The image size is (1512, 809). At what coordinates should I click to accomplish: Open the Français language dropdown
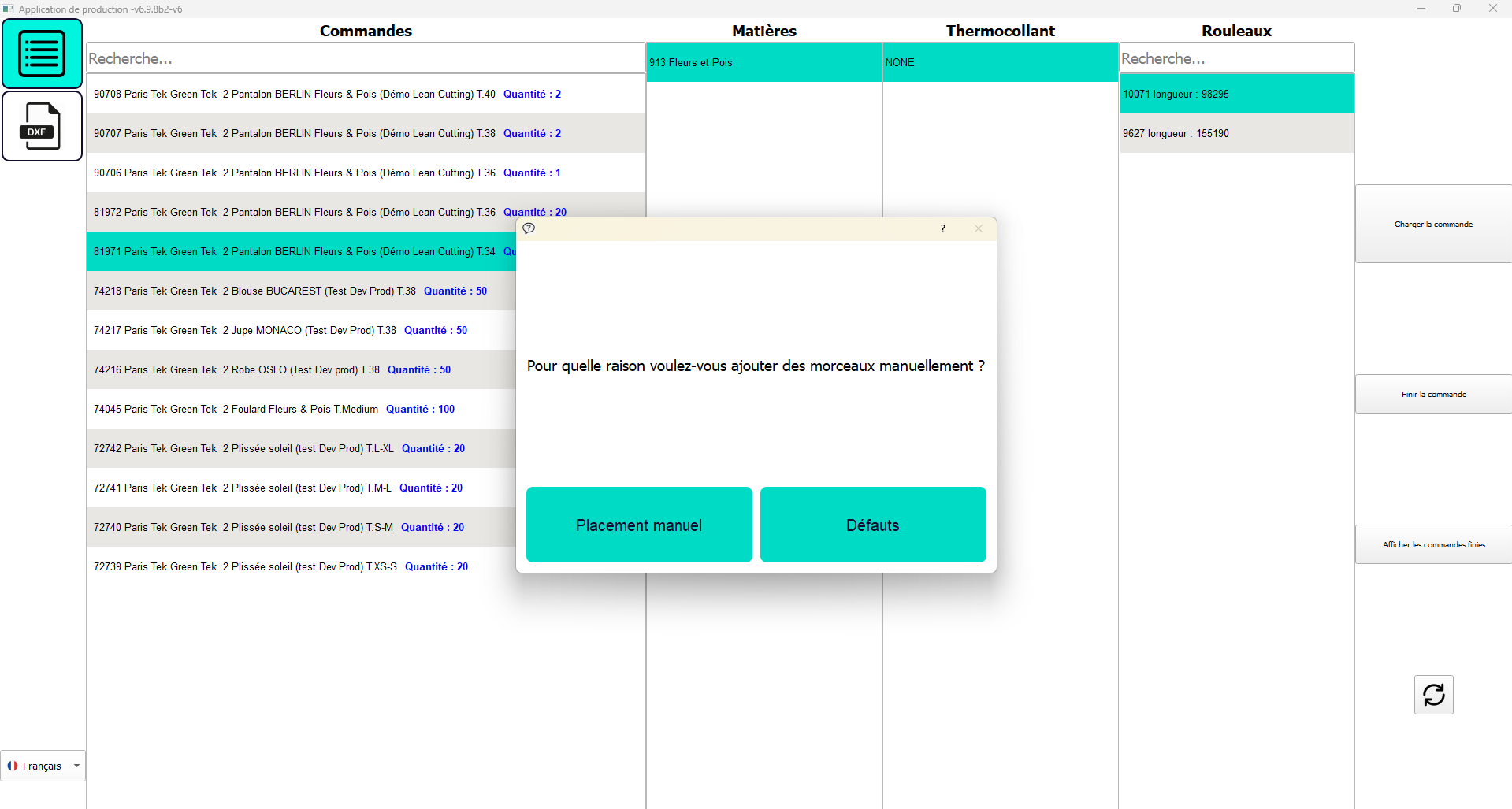tap(43, 766)
